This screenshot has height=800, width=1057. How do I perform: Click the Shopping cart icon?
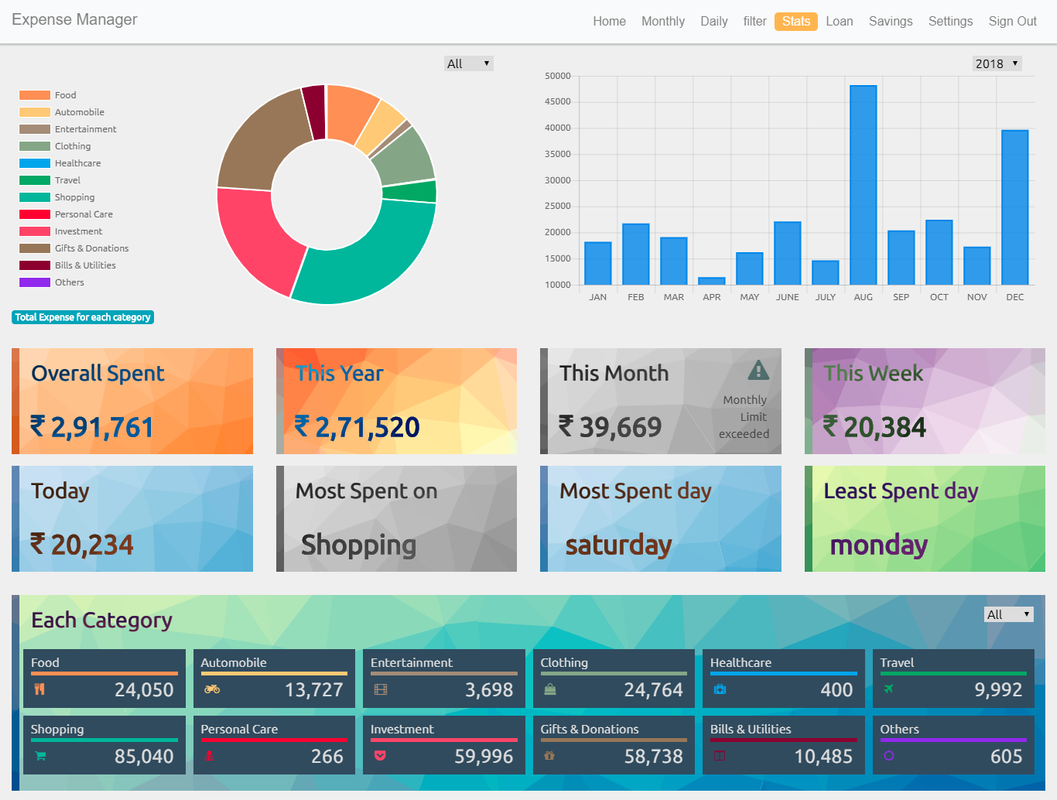pos(40,756)
